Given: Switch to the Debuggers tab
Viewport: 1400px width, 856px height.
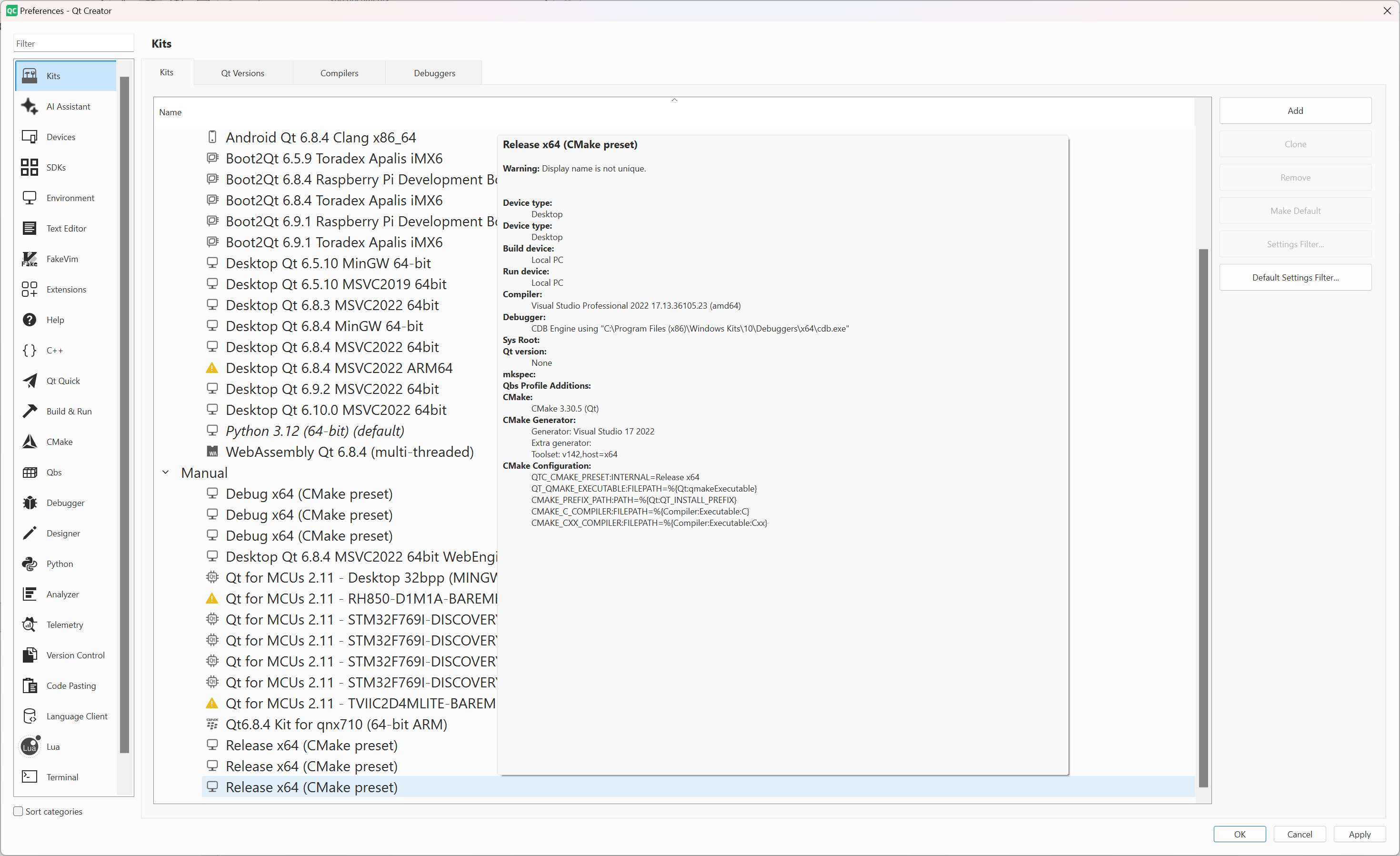Looking at the screenshot, I should click(x=434, y=73).
